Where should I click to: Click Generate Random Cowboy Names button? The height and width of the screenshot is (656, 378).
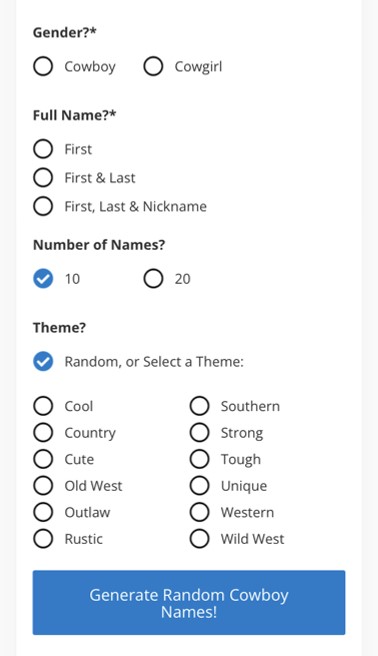coord(189,602)
